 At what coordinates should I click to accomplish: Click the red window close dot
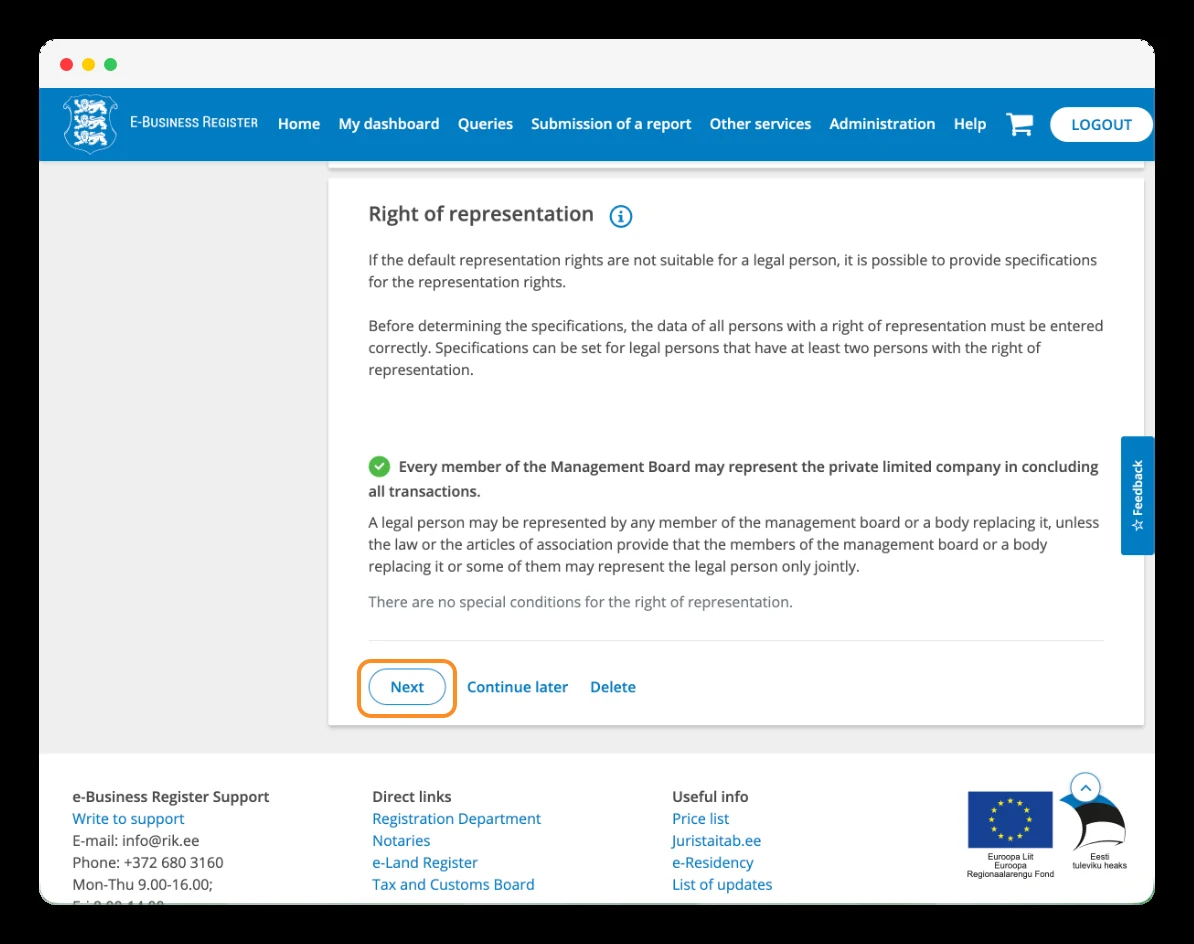click(x=66, y=65)
